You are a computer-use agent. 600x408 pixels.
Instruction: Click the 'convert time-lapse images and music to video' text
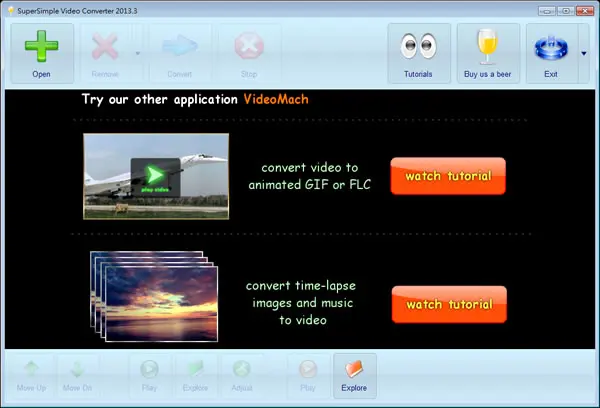[x=301, y=303]
